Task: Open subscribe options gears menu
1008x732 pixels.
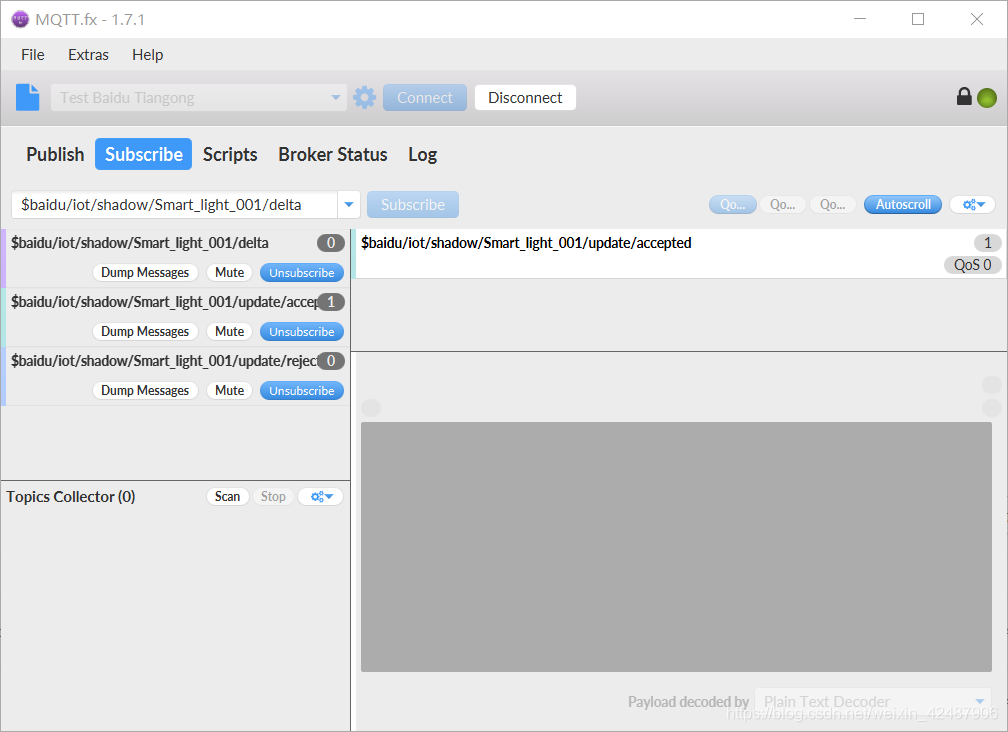Action: tap(973, 204)
